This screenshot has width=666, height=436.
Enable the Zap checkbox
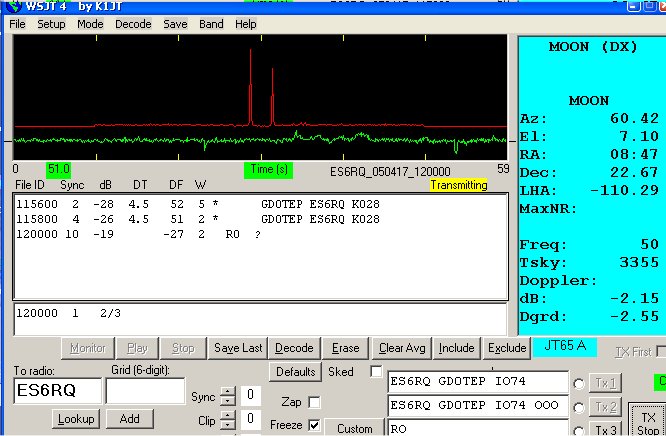click(315, 402)
